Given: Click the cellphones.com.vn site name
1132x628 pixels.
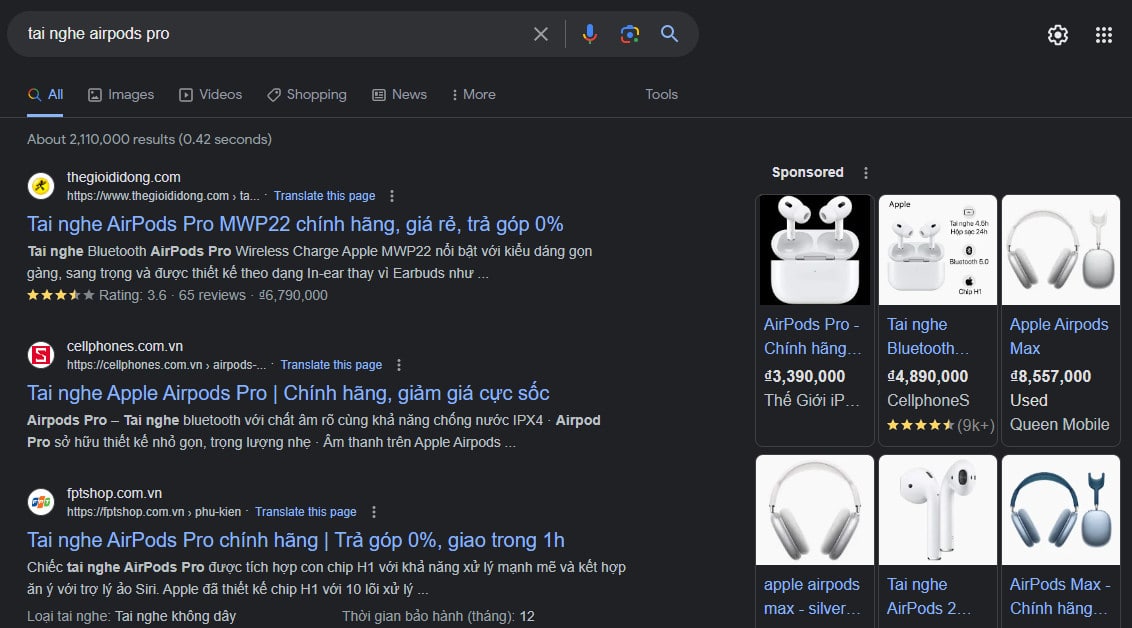Looking at the screenshot, I should [125, 346].
